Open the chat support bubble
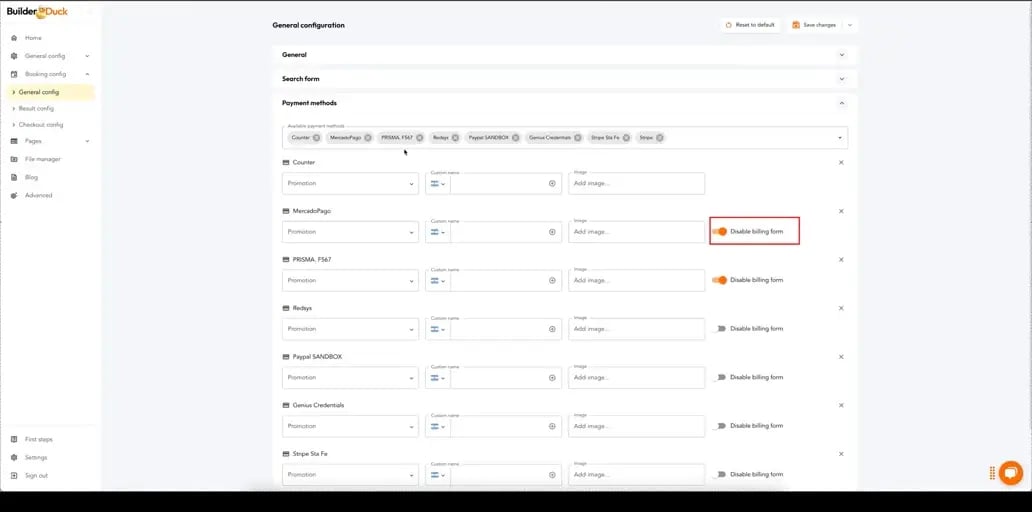The image size is (1032, 512). 1010,473
